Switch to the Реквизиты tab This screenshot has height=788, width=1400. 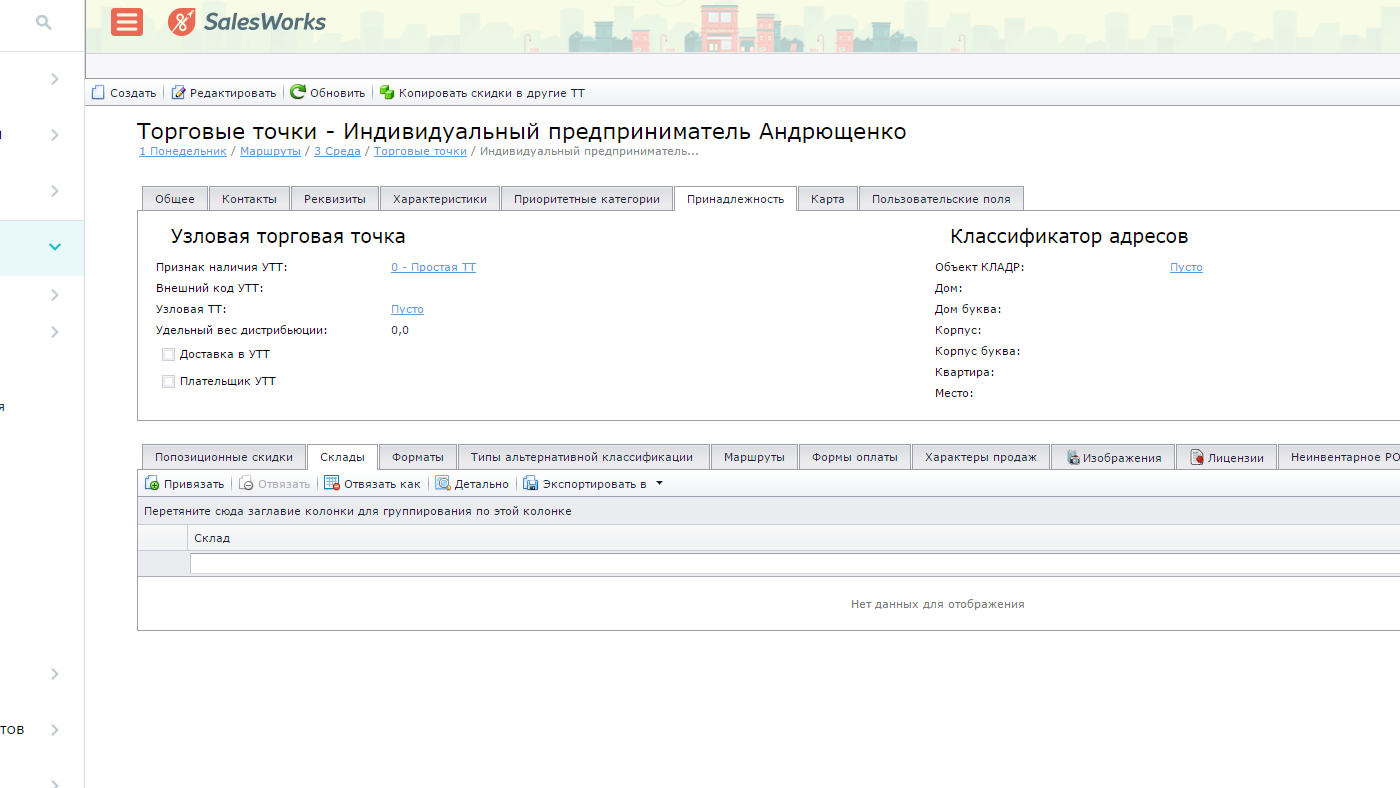335,198
